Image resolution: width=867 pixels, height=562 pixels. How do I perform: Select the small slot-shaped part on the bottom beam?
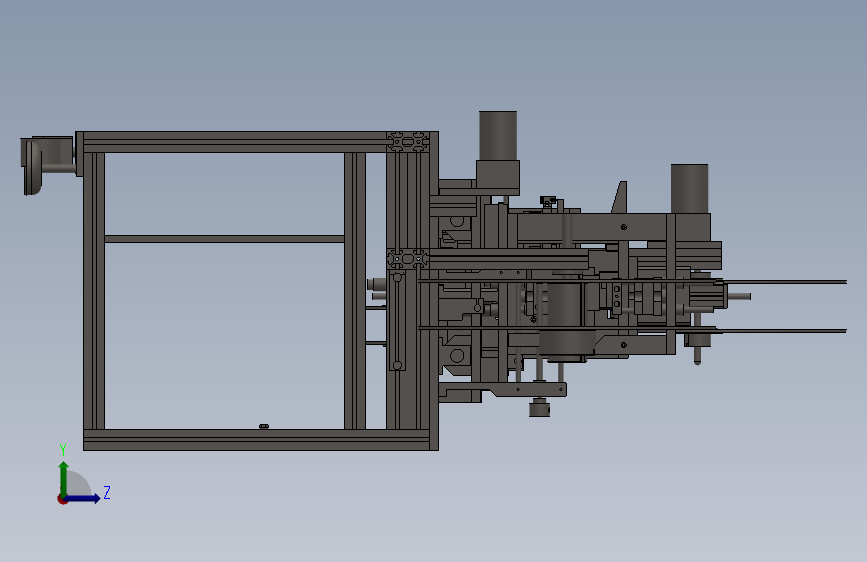264,426
